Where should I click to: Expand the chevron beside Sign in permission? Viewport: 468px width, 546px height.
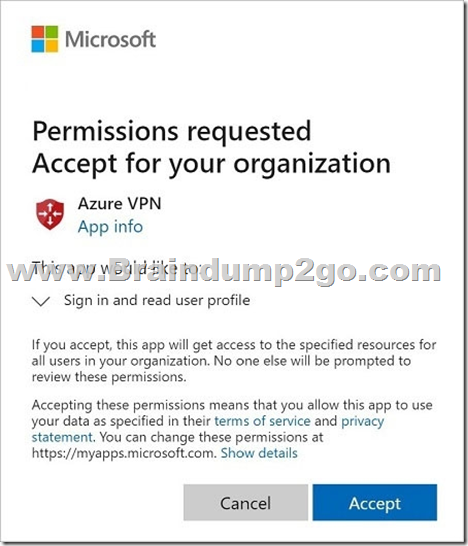point(41,301)
